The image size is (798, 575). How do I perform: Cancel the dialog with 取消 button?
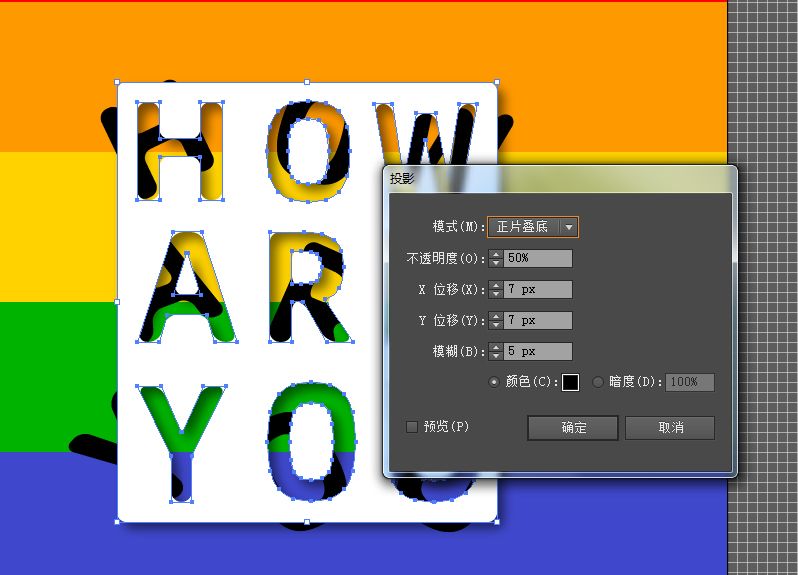pyautogui.click(x=669, y=428)
